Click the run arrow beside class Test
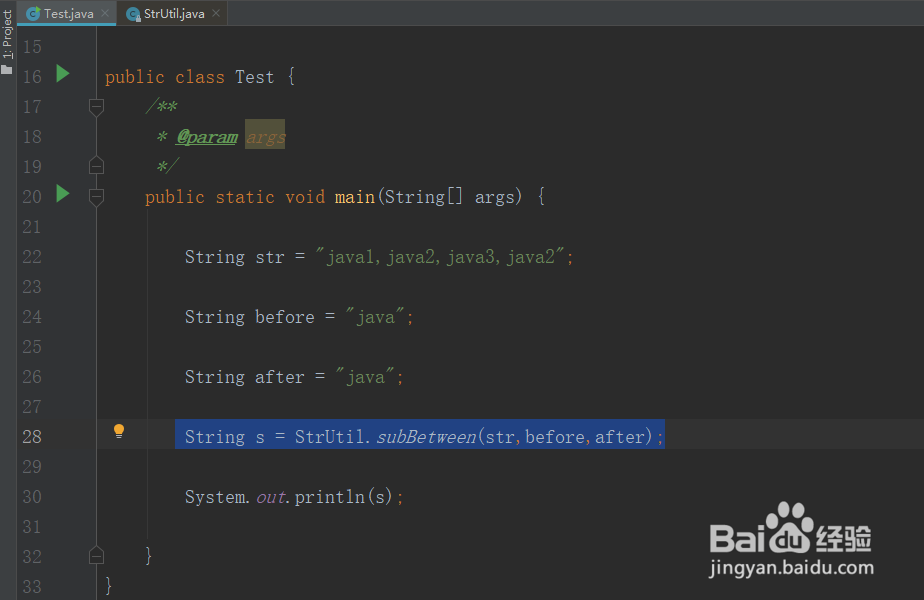This screenshot has height=600, width=924. pos(63,74)
